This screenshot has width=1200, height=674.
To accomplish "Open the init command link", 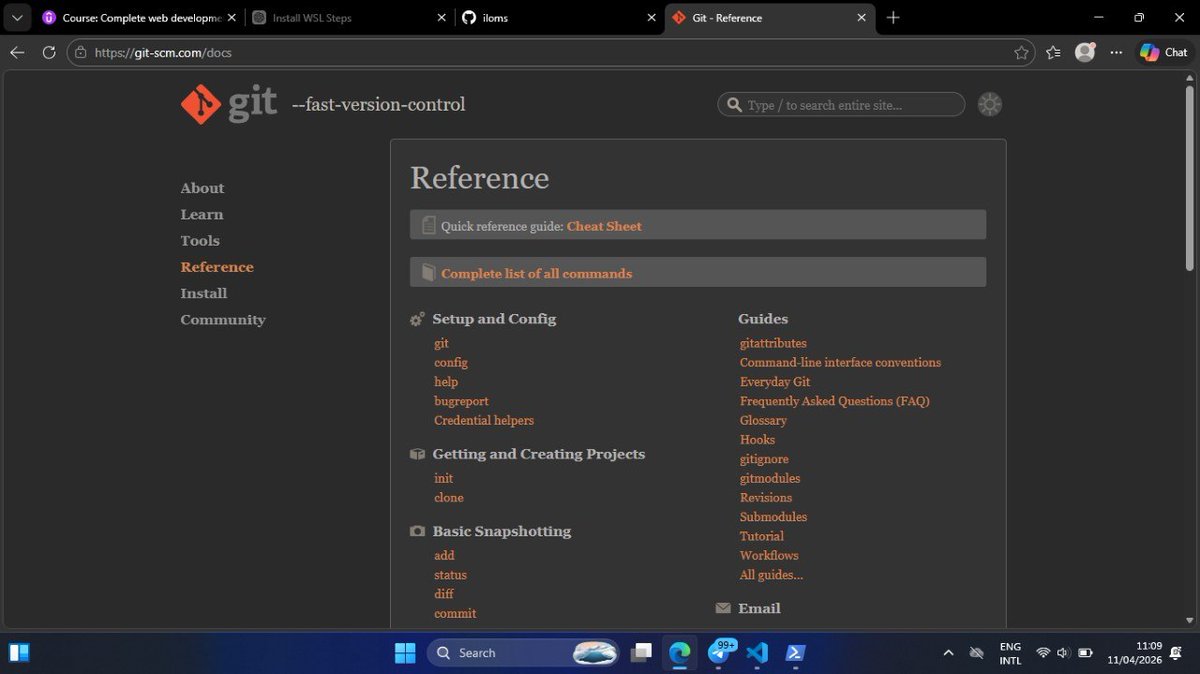I will point(444,478).
